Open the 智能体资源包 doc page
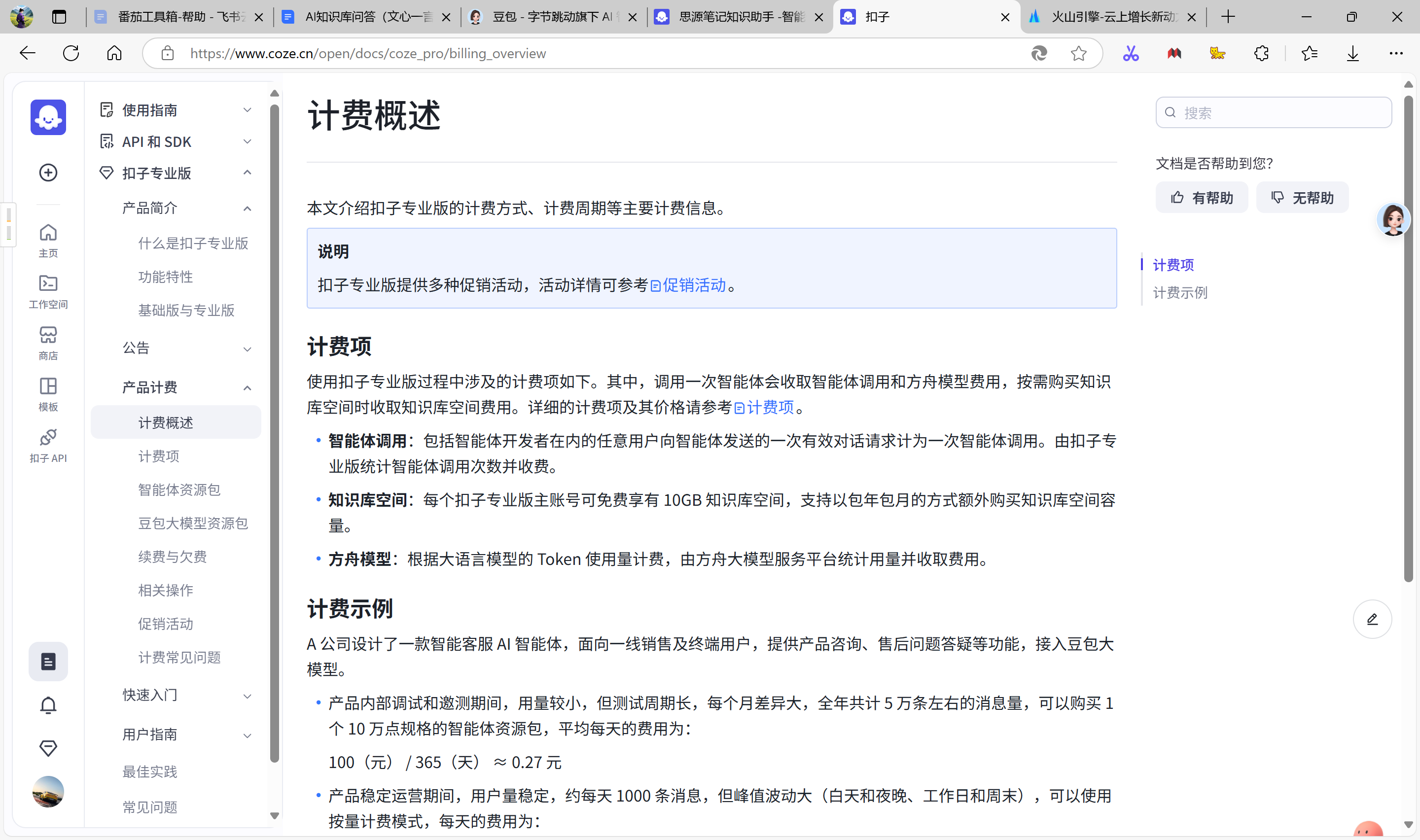Image resolution: width=1420 pixels, height=840 pixels. click(x=179, y=490)
